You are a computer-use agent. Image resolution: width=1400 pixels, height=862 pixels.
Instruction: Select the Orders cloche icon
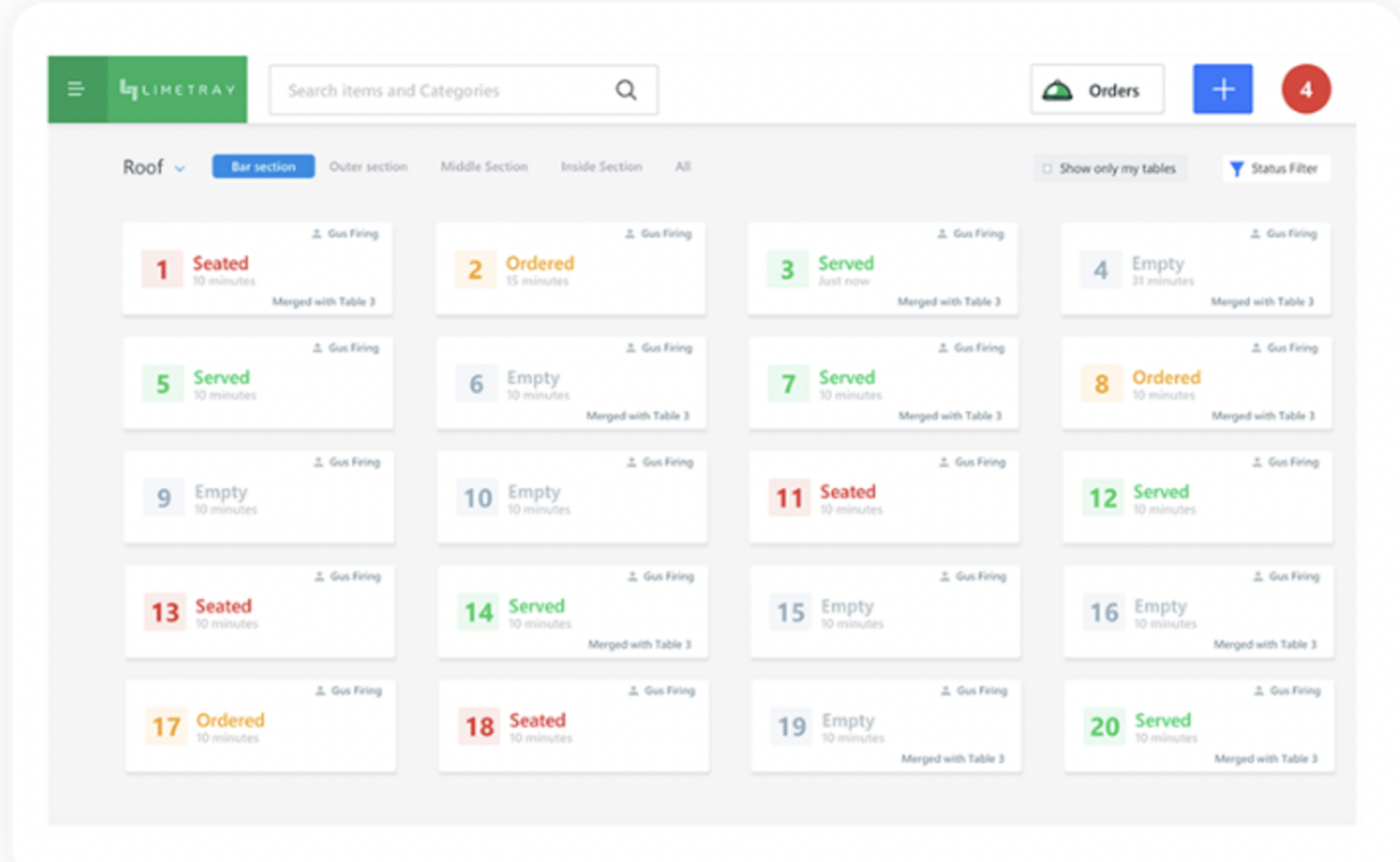click(1057, 88)
